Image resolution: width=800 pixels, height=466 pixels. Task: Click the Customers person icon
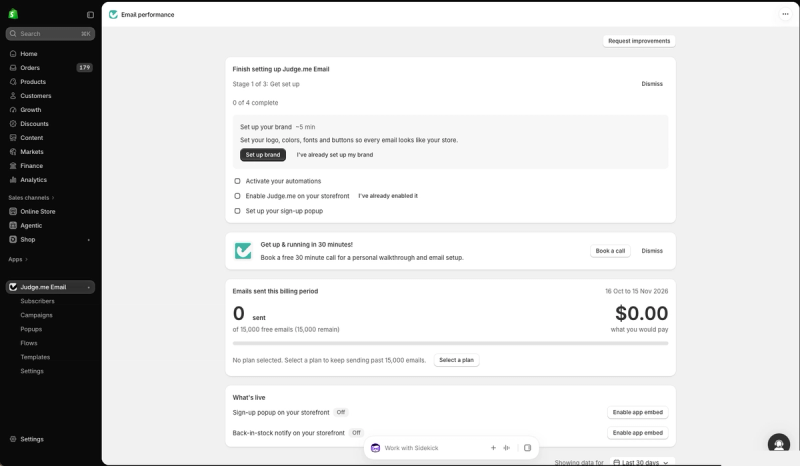point(13,95)
